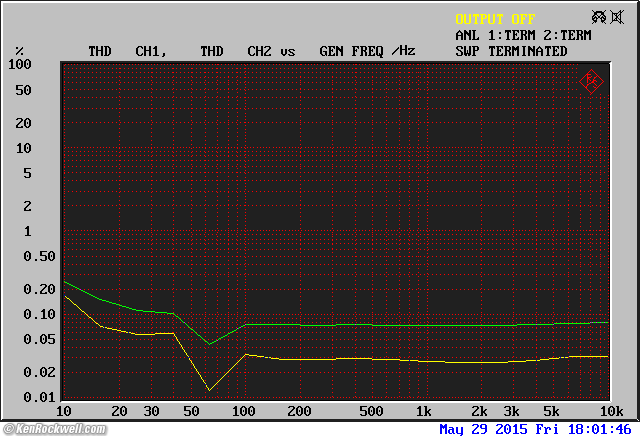Click the percent unit label on Y axis

tap(19, 51)
